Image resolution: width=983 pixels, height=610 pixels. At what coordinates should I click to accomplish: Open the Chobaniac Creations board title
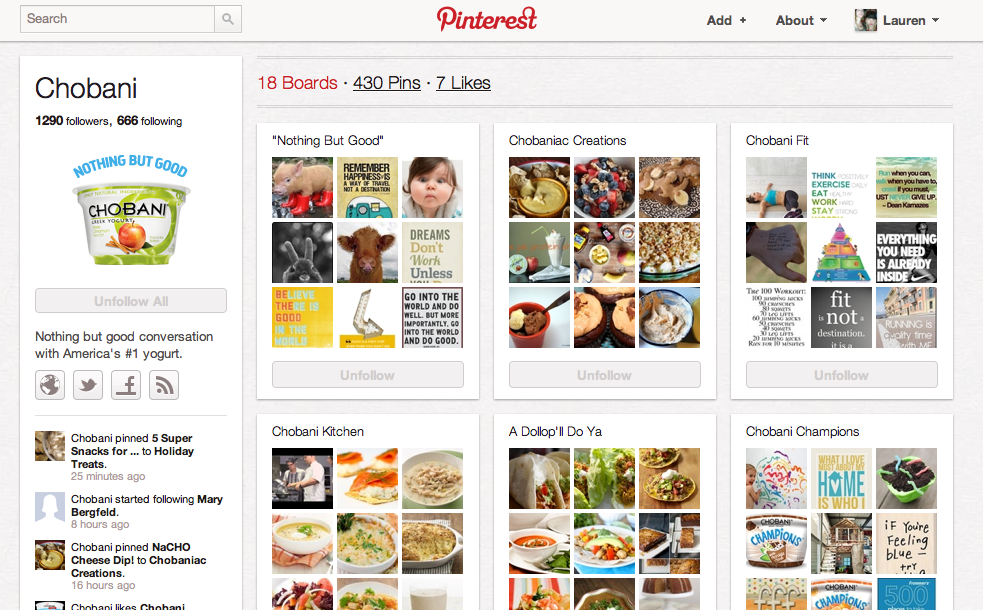pos(567,140)
